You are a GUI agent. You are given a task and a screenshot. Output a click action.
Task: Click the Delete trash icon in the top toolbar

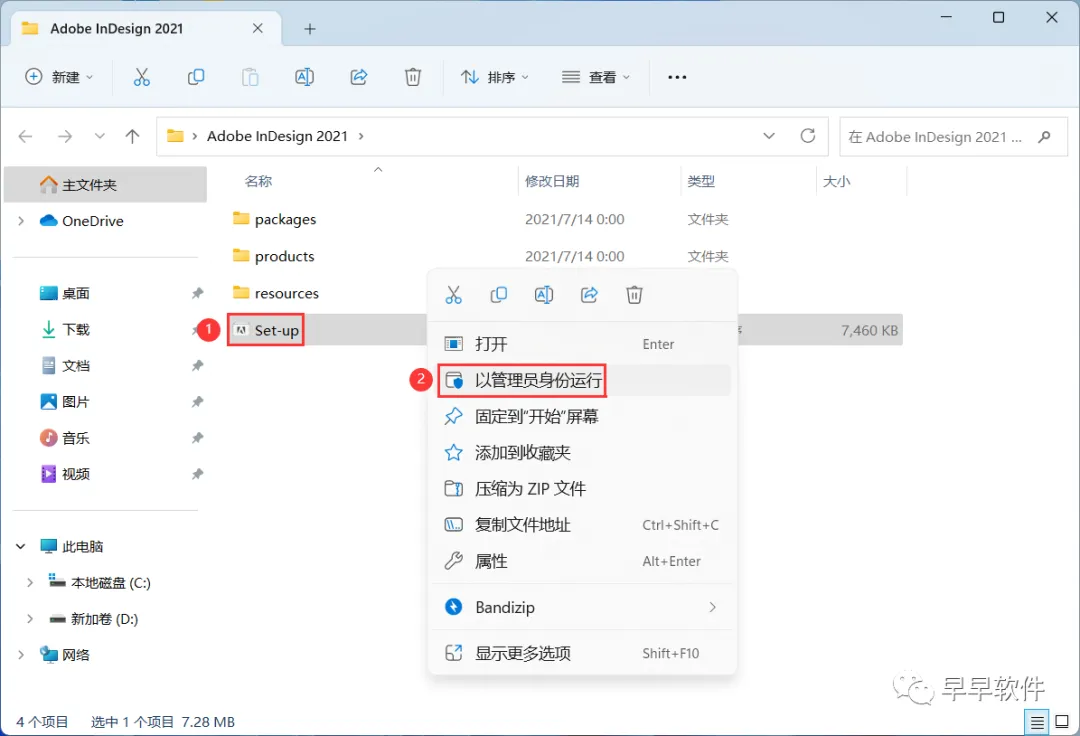point(413,77)
